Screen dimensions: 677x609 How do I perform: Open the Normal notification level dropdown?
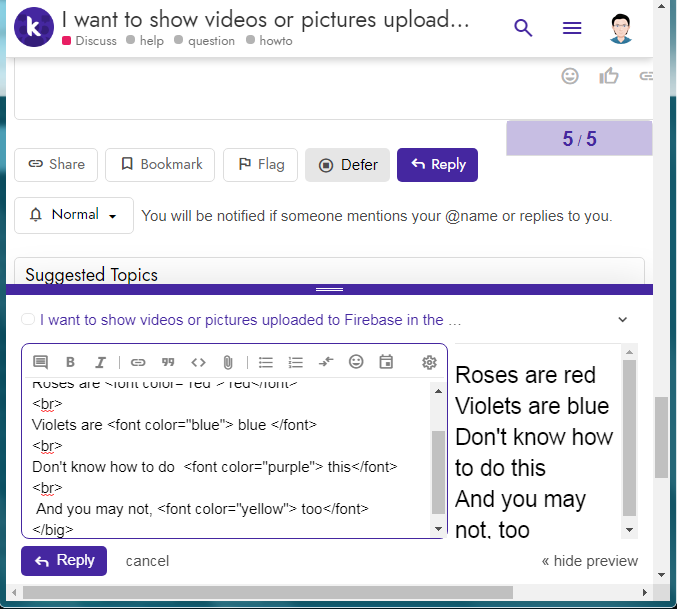[x=74, y=215]
